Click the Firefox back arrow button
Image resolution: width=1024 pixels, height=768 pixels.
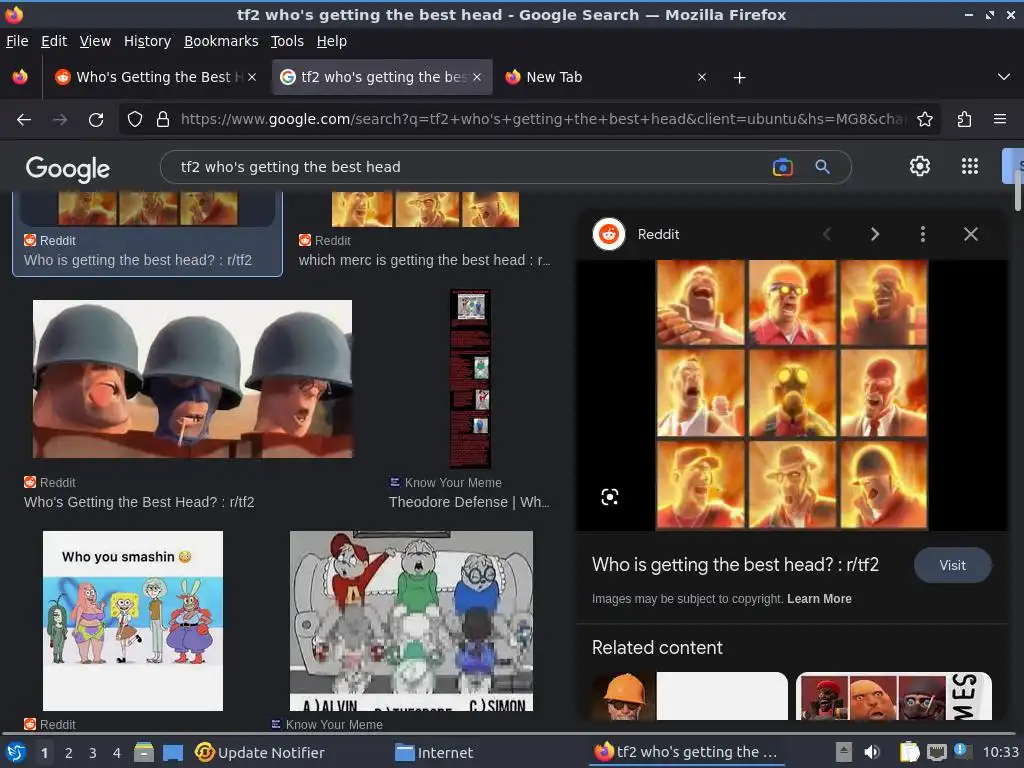pos(24,120)
